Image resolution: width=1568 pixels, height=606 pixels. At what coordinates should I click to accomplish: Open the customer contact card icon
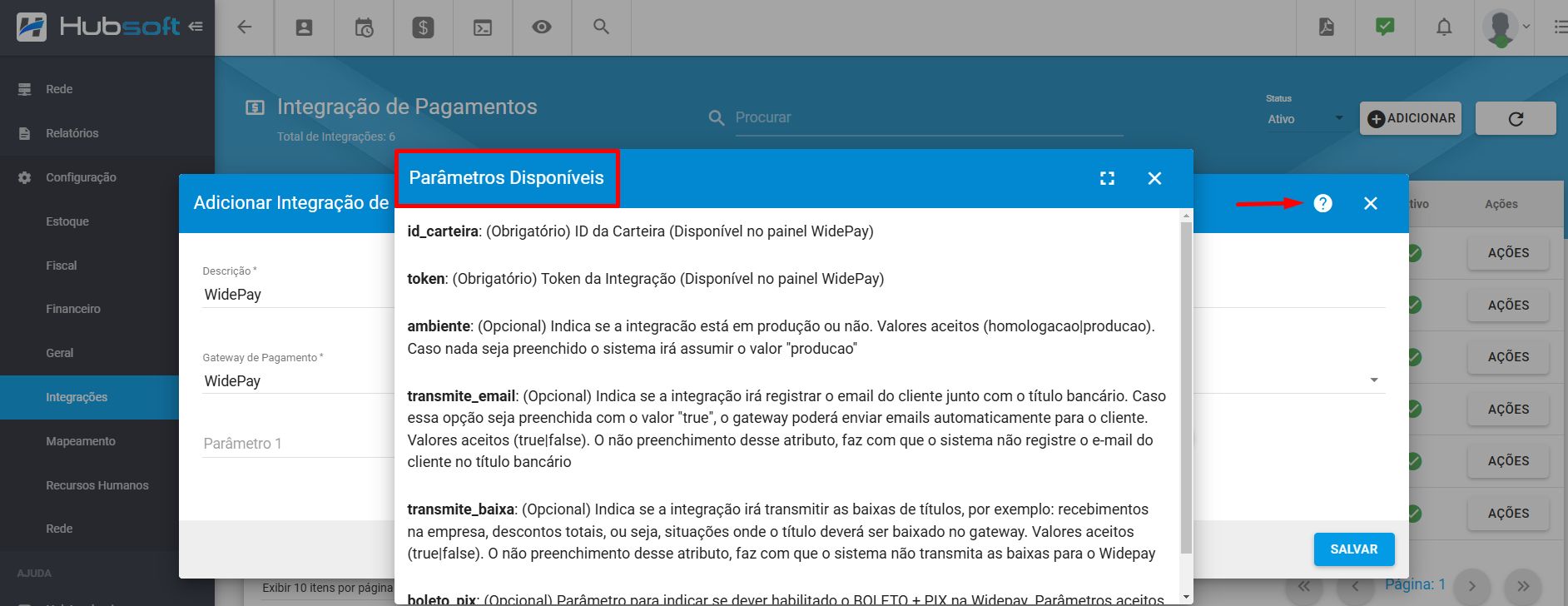pyautogui.click(x=305, y=27)
